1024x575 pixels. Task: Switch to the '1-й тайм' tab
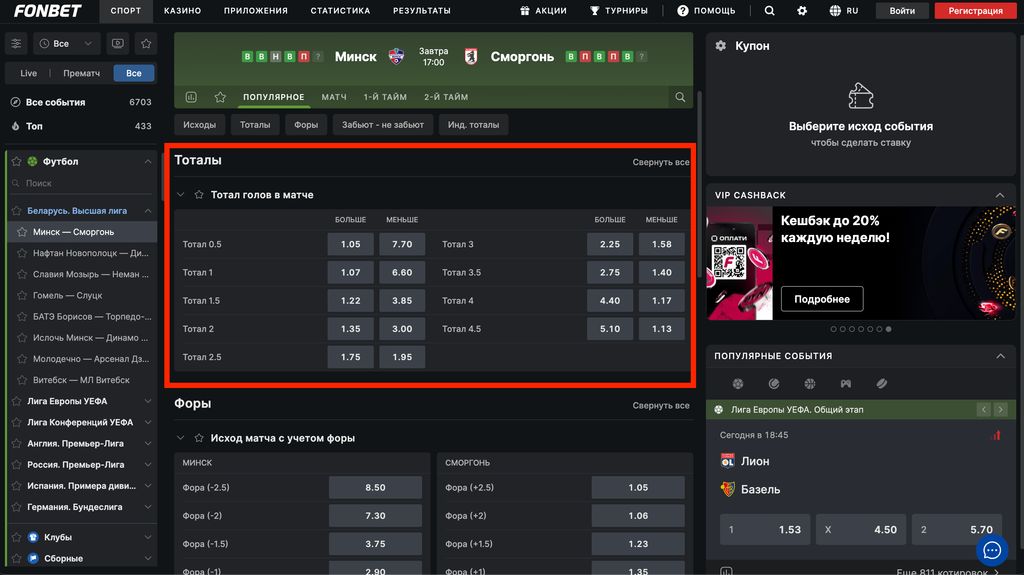pos(385,97)
